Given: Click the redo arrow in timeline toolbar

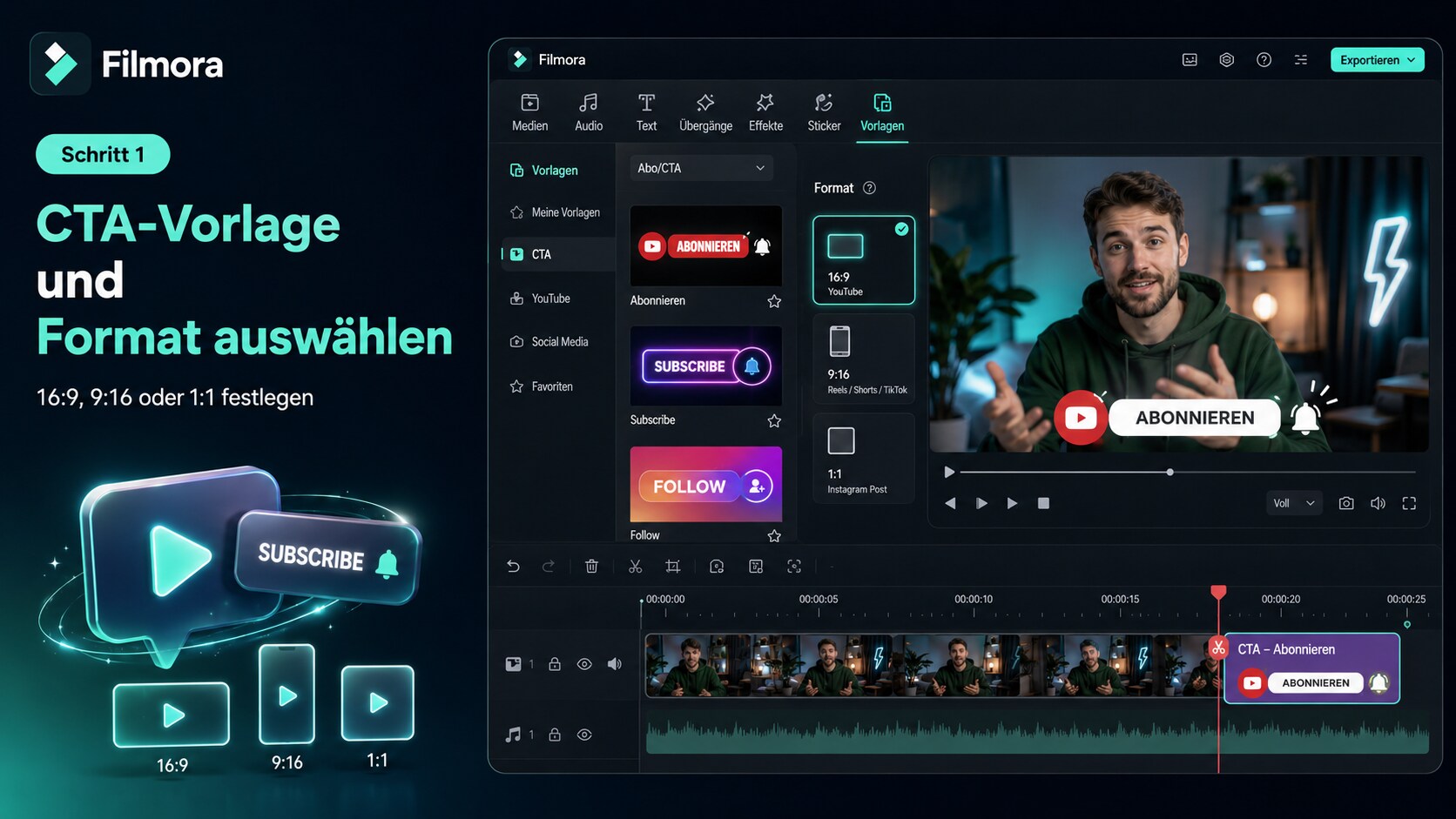Looking at the screenshot, I should coord(548,567).
